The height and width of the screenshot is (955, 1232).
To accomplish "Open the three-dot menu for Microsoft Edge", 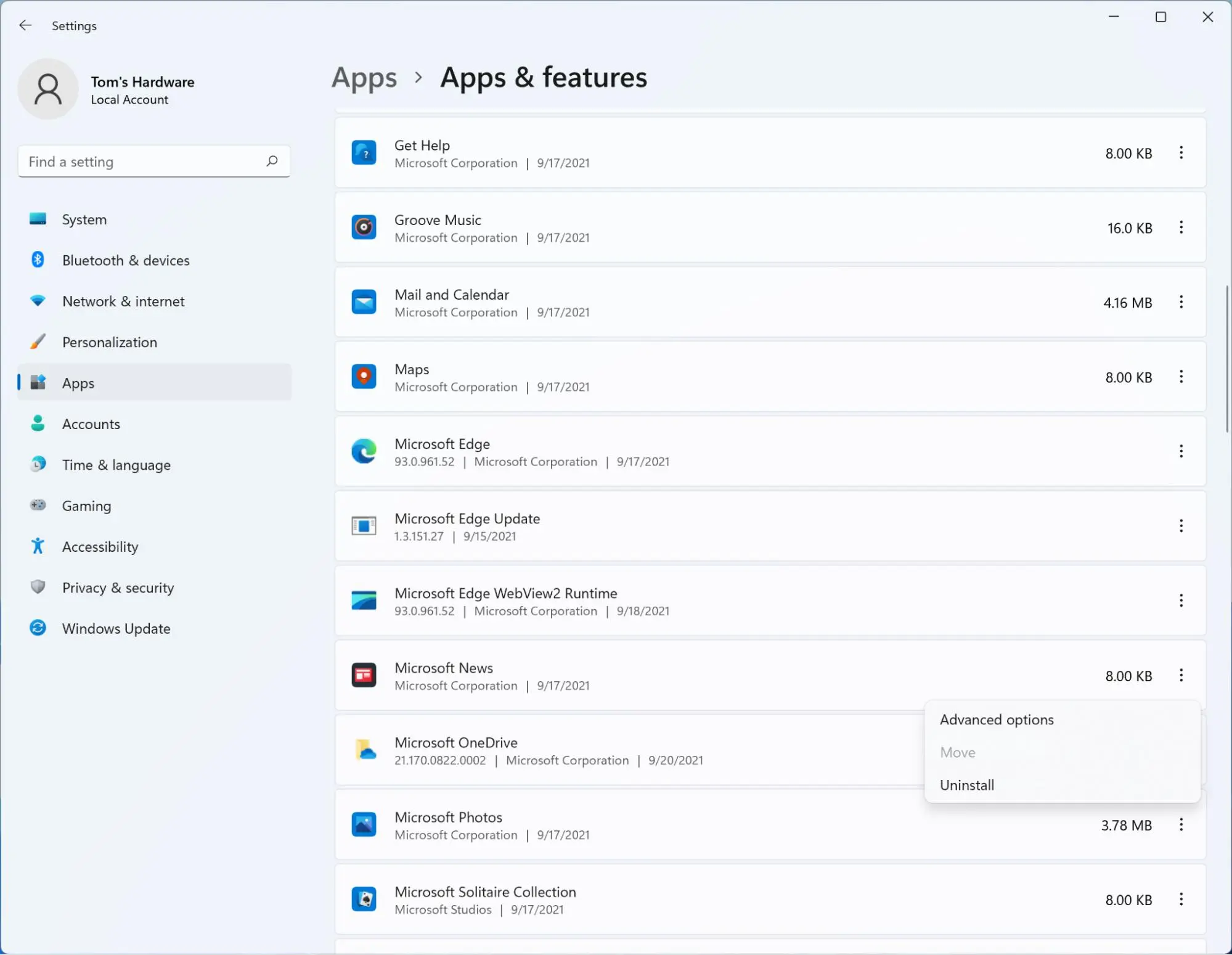I will point(1181,451).
